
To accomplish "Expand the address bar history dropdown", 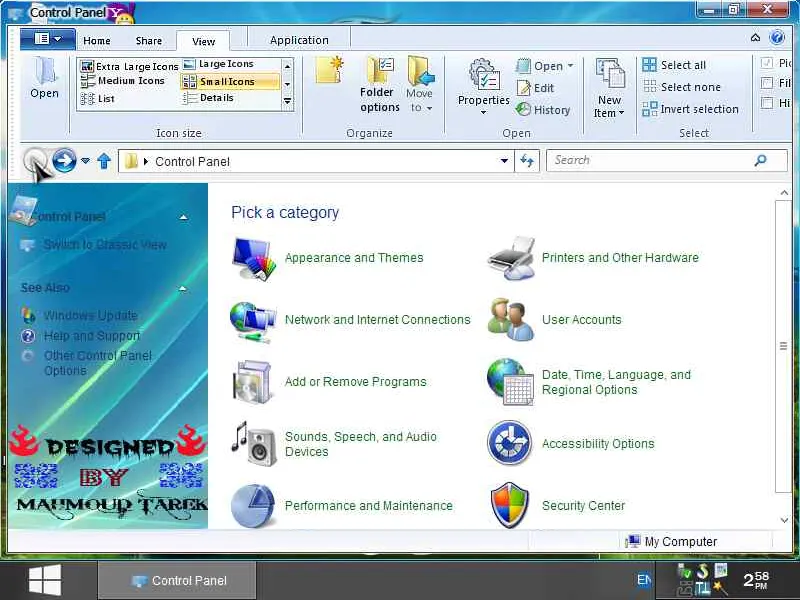I will pos(504,161).
